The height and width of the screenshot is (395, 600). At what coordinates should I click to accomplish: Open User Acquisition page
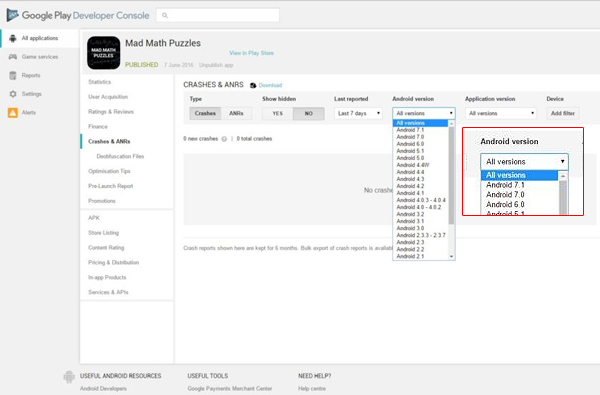click(x=108, y=97)
